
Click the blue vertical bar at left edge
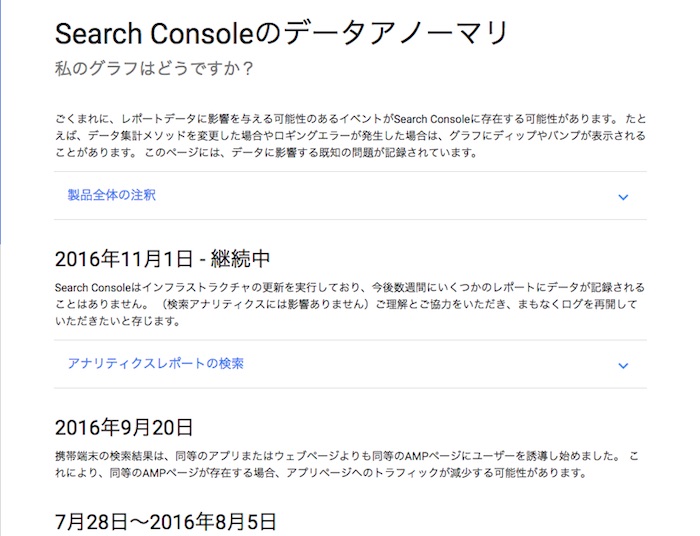[2, 120]
